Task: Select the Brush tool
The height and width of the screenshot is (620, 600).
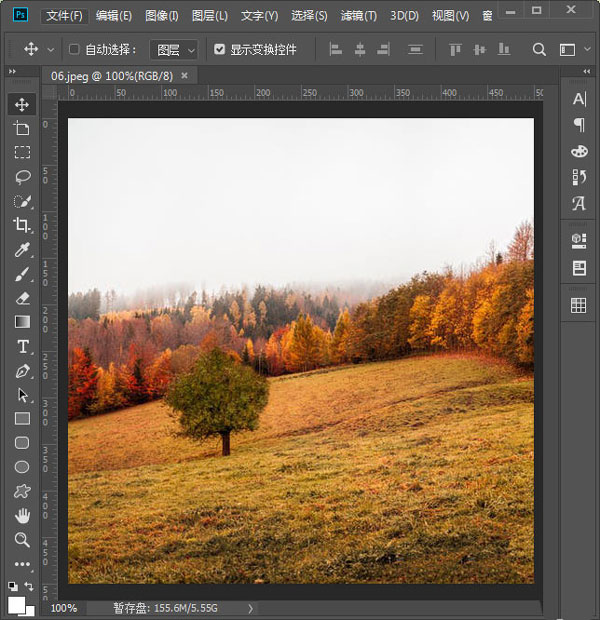Action: (22, 274)
